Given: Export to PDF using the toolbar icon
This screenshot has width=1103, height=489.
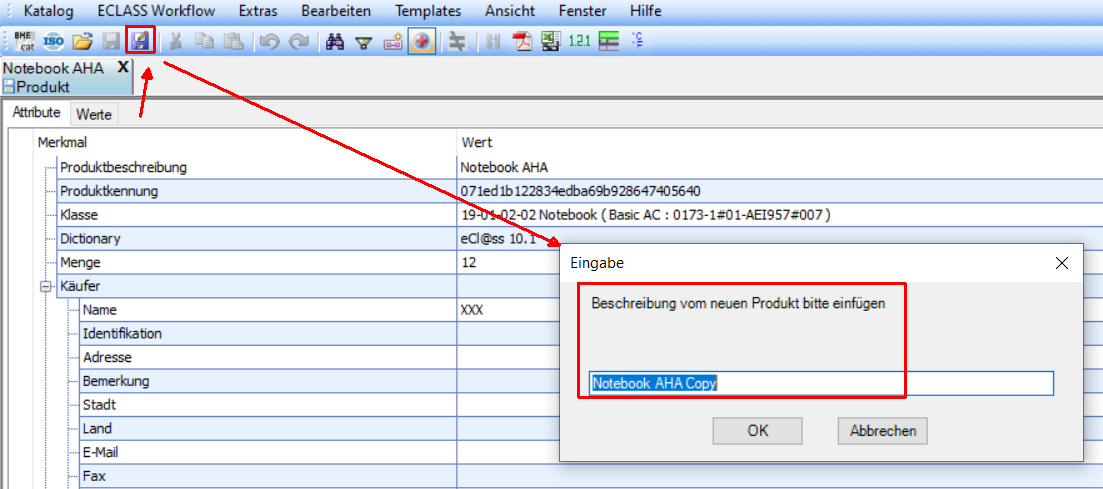Looking at the screenshot, I should tap(522, 41).
